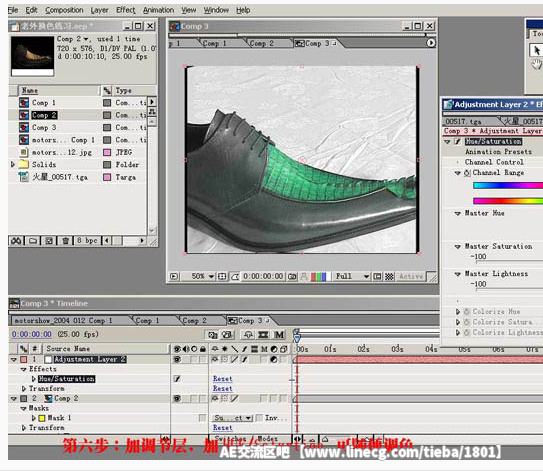Toggle the draft 3D button in Timeline
Screen dimensions: 543x471
226,335
